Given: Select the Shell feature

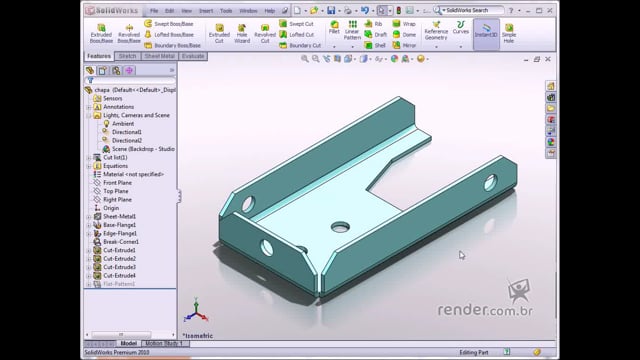Looking at the screenshot, I should 375,45.
